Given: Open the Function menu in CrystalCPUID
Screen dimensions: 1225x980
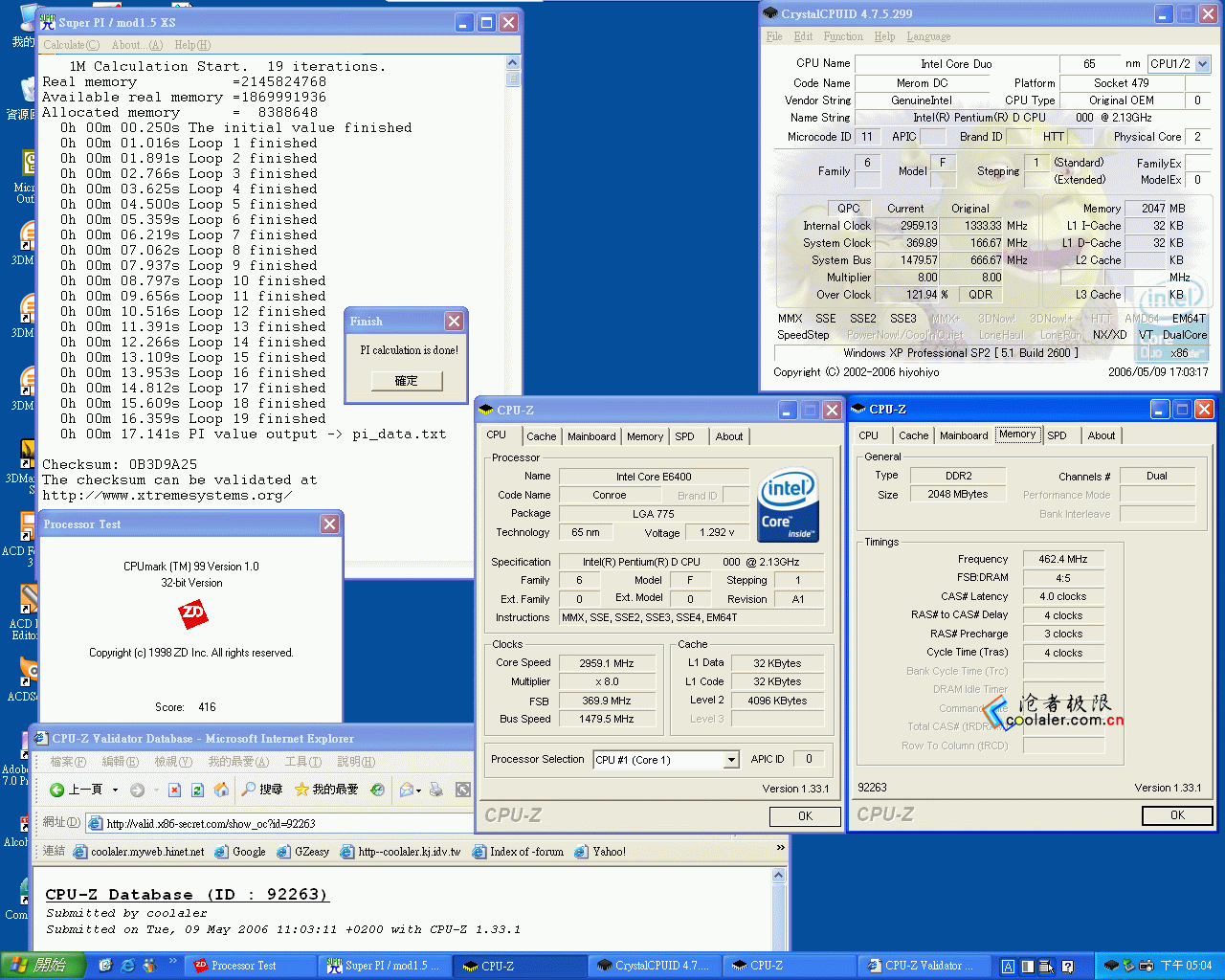Looking at the screenshot, I should (x=842, y=36).
